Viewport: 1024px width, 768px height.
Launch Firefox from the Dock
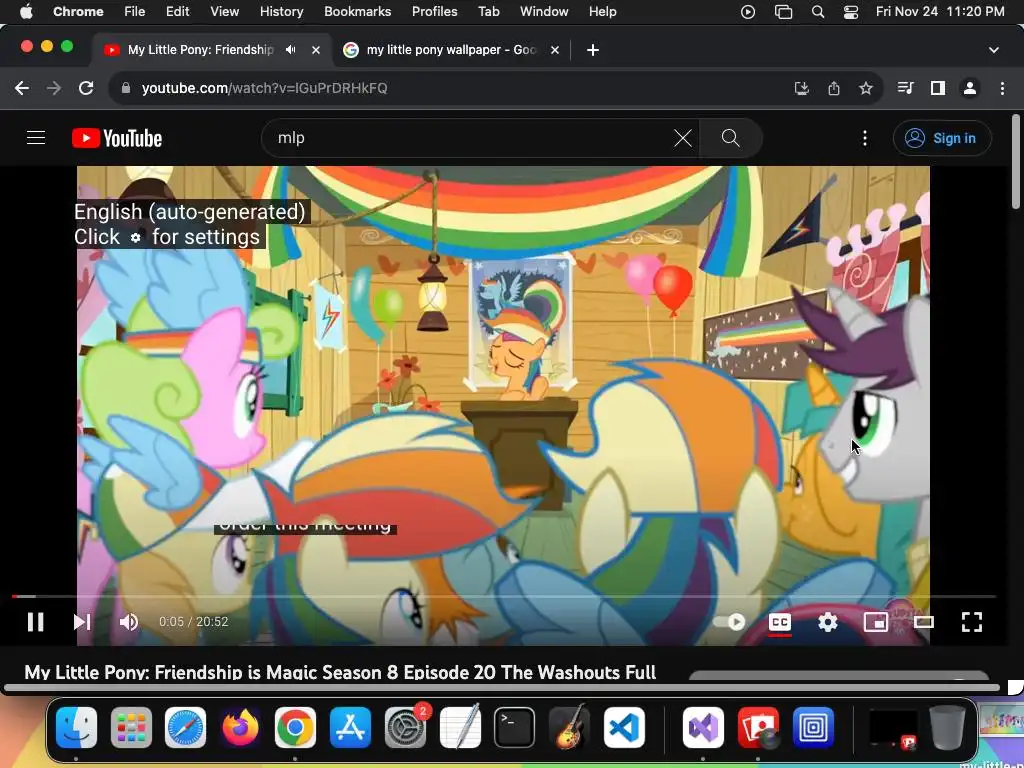[x=240, y=727]
